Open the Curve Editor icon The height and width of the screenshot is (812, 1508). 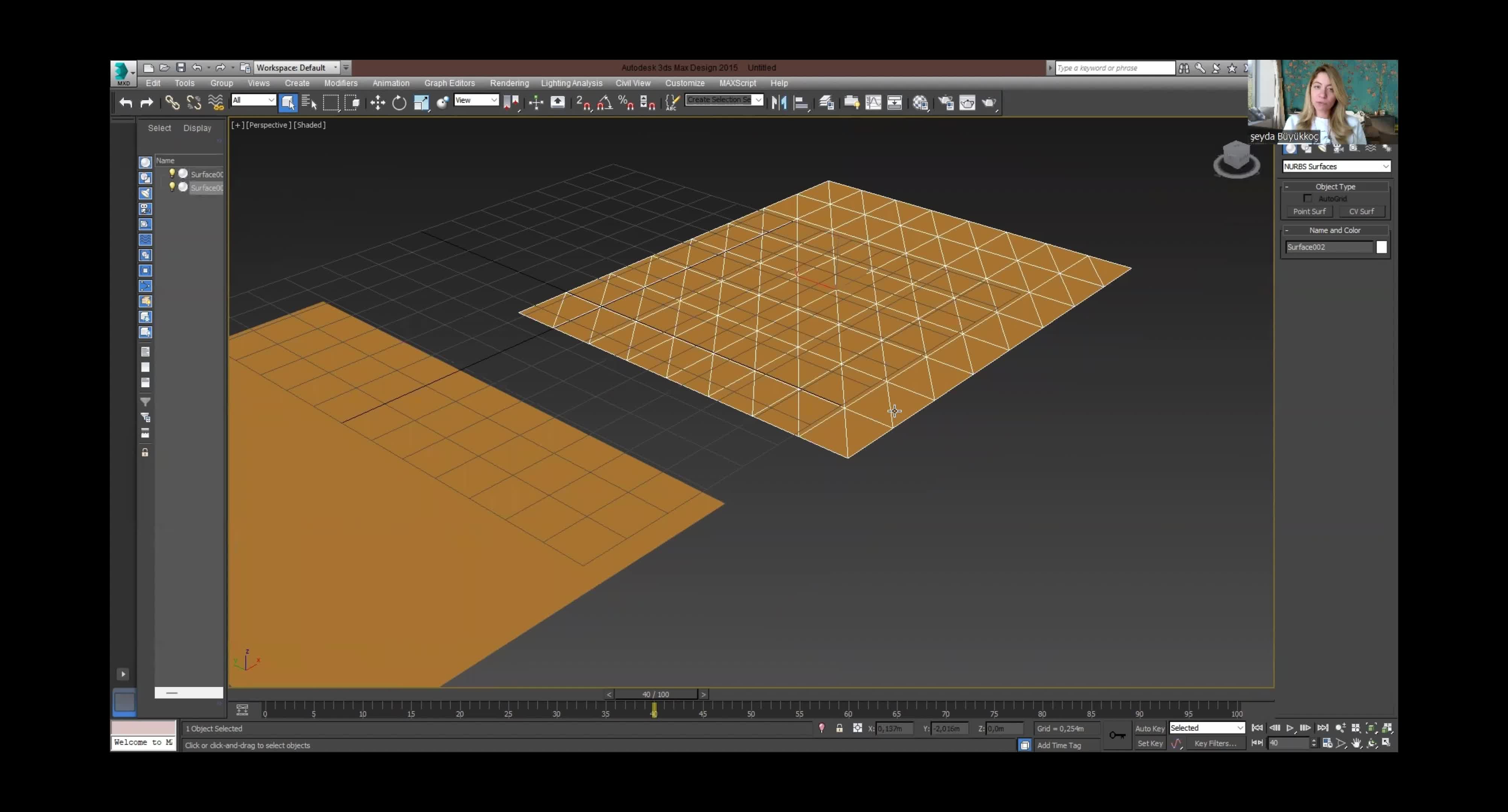click(x=874, y=103)
